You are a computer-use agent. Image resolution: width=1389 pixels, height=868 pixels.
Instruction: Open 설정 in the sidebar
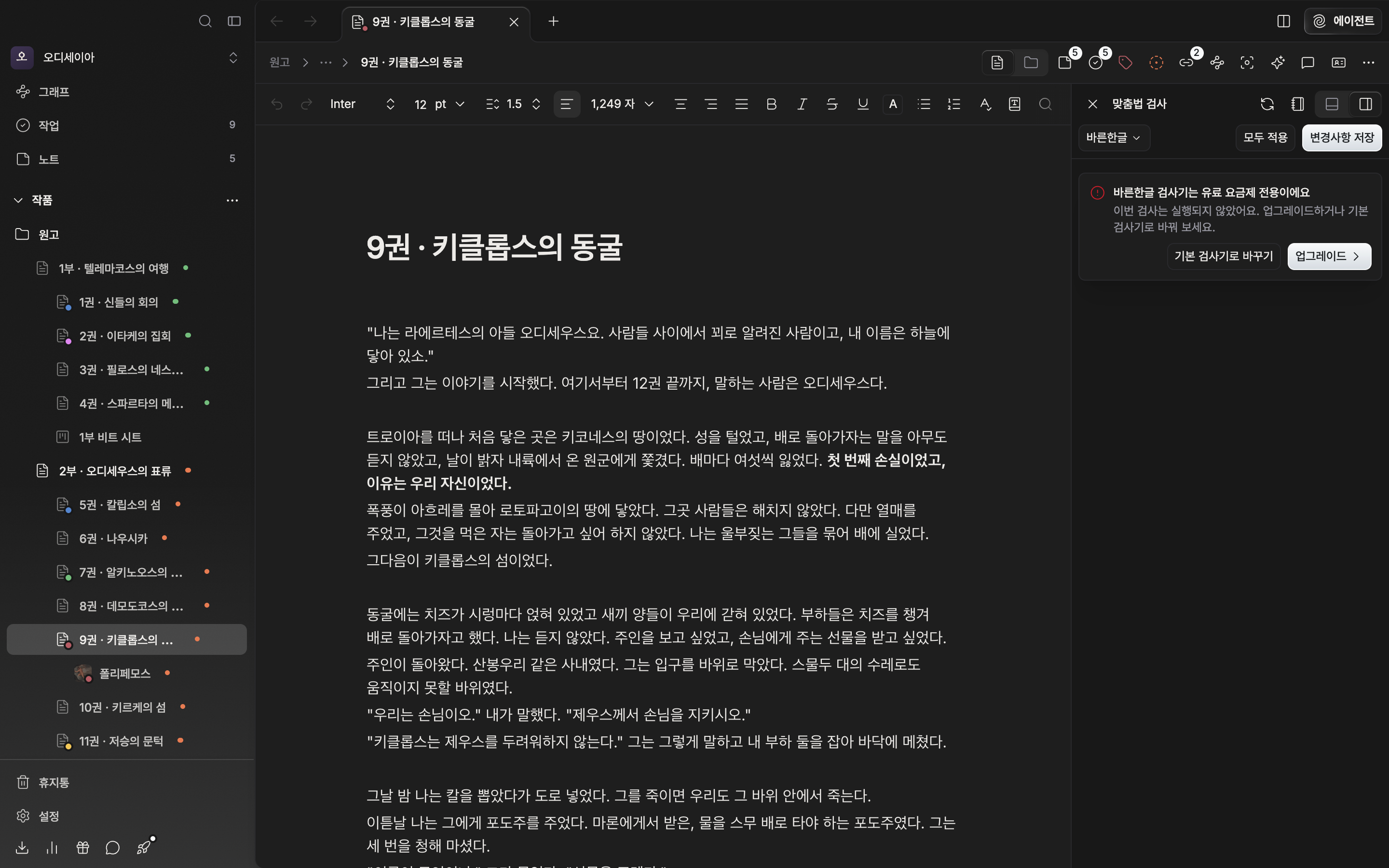[126, 816]
